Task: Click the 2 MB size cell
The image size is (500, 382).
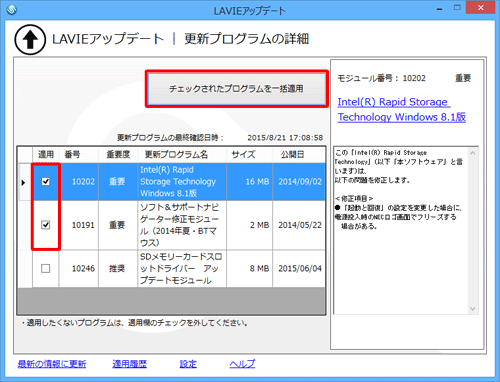Action: click(x=249, y=225)
